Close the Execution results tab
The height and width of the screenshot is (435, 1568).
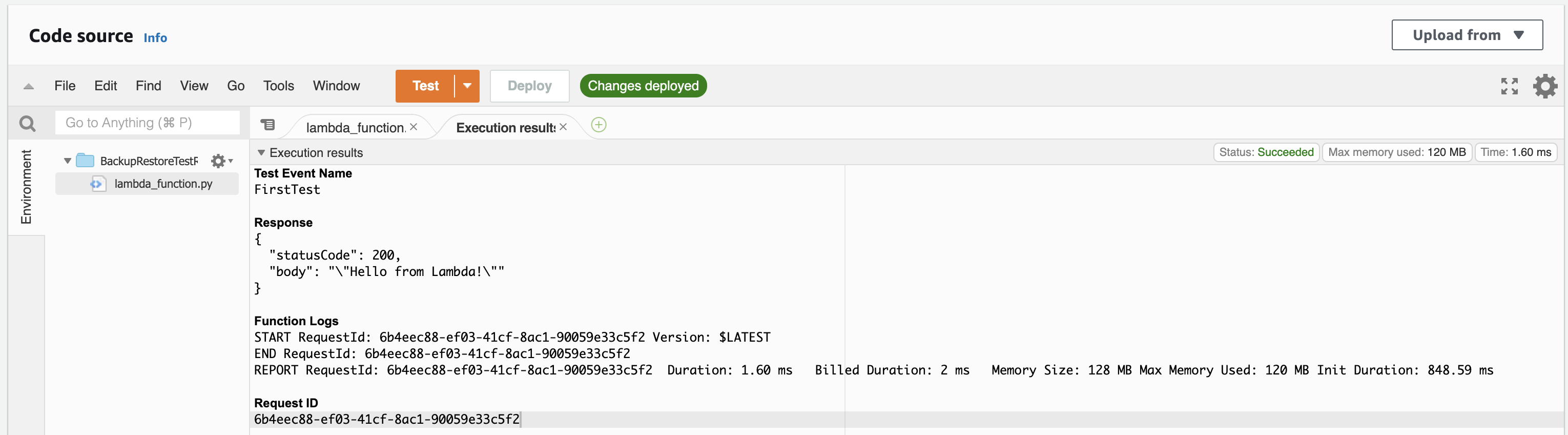[563, 127]
